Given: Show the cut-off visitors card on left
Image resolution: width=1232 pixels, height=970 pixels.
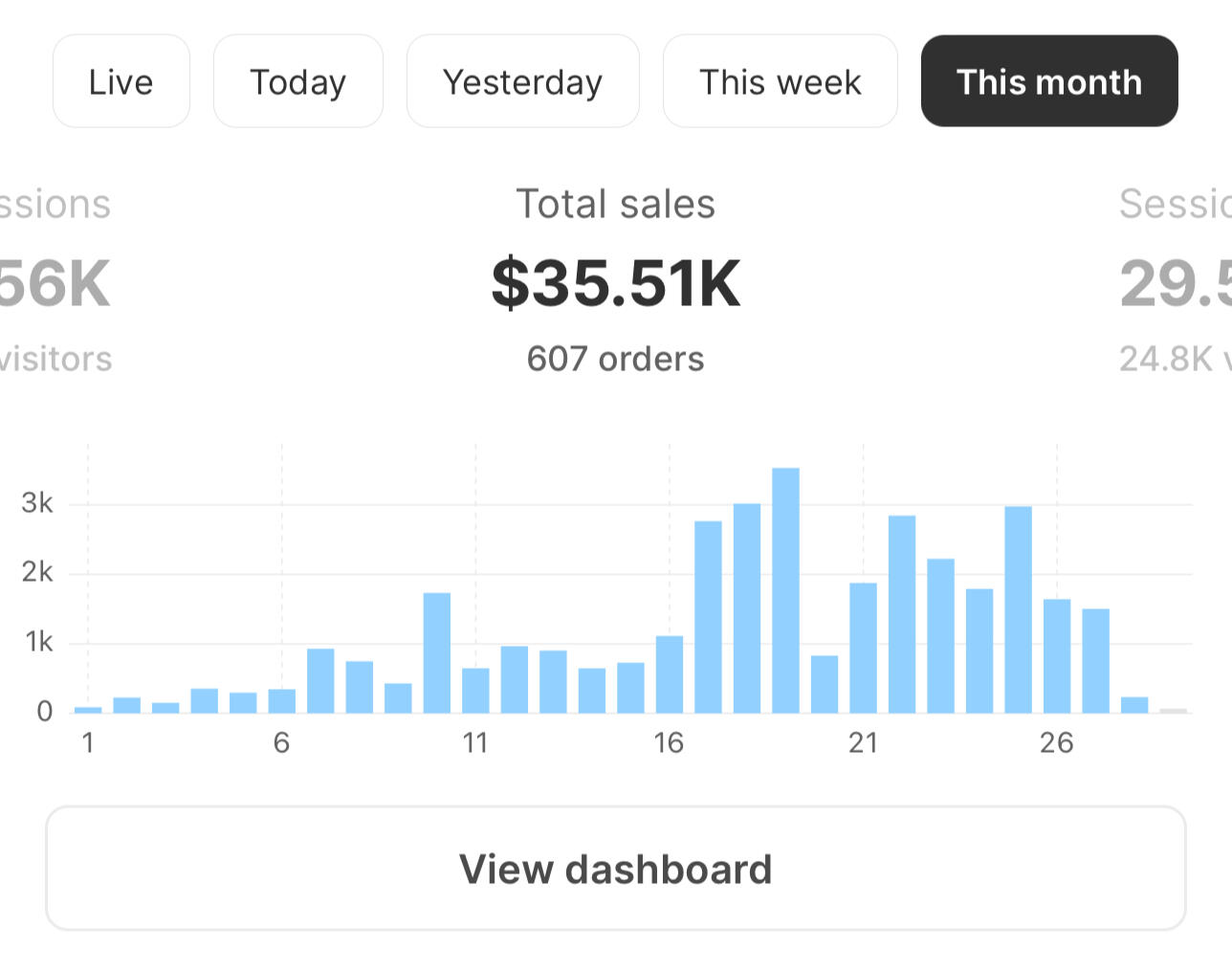Looking at the screenshot, I should click(x=54, y=283).
